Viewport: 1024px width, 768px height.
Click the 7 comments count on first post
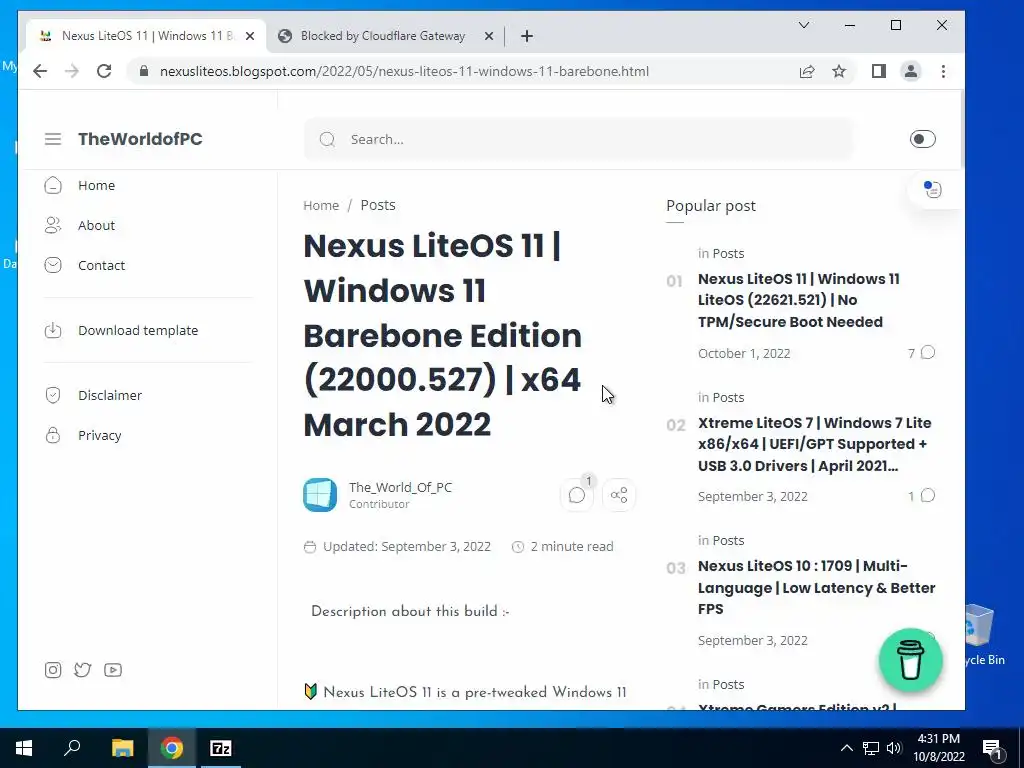pyautogui.click(x=921, y=353)
